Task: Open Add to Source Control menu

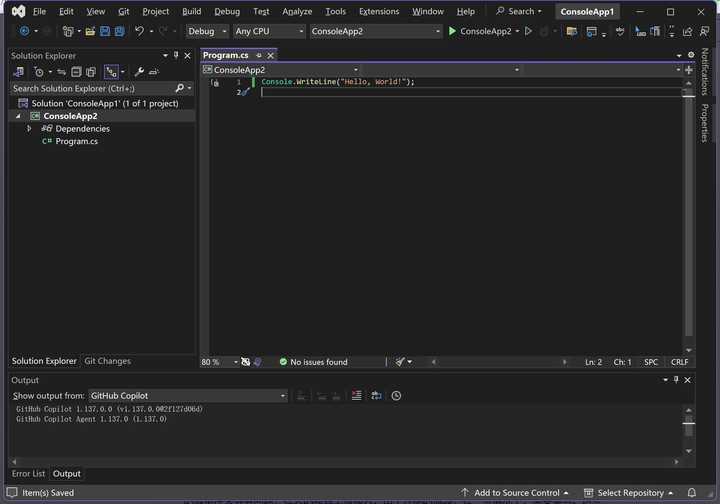Action: pyautogui.click(x=514, y=493)
